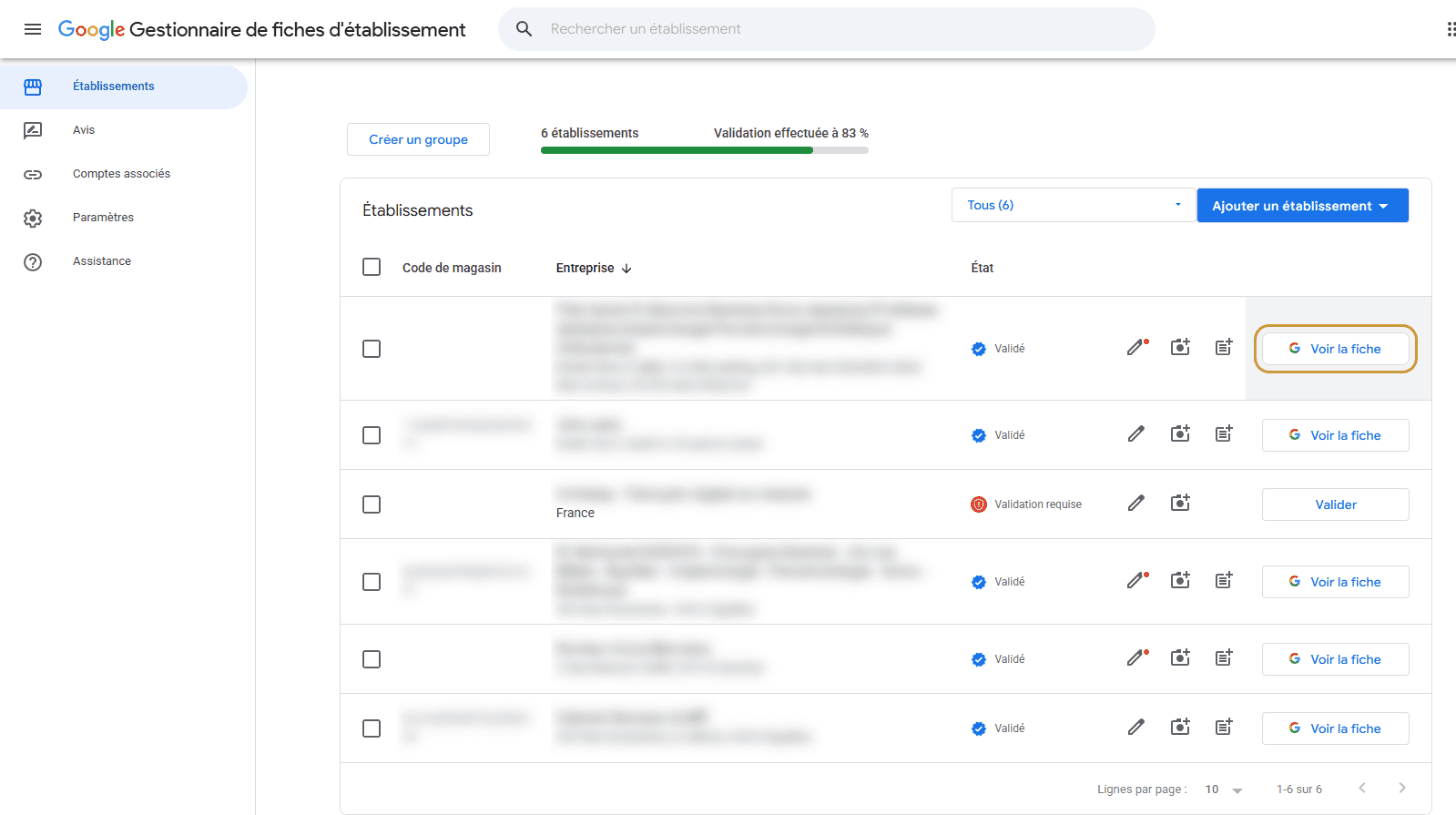
Task: Edit the first listed establishment with the pencil icon
Action: (x=1136, y=348)
